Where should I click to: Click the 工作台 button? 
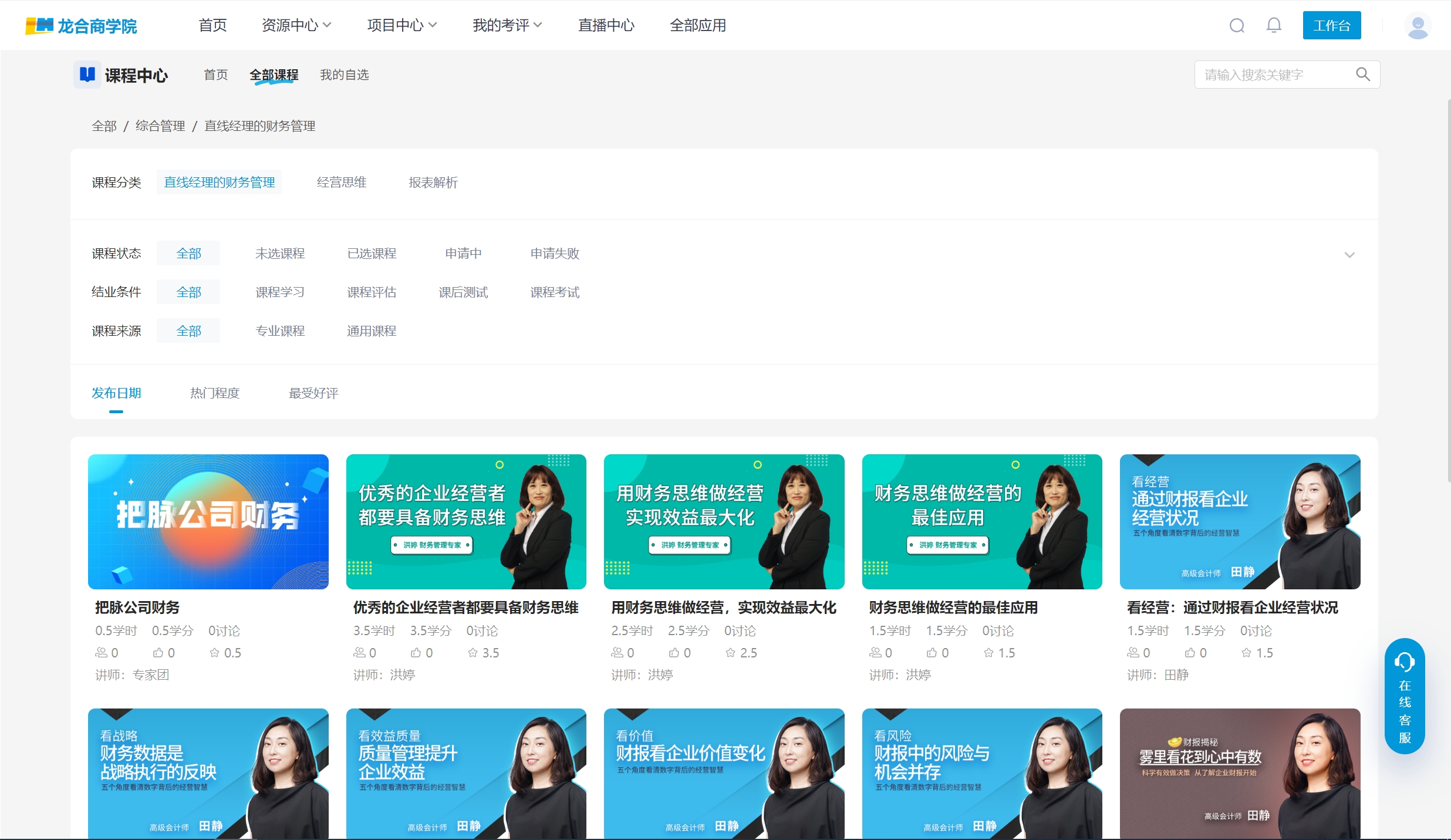(x=1331, y=26)
